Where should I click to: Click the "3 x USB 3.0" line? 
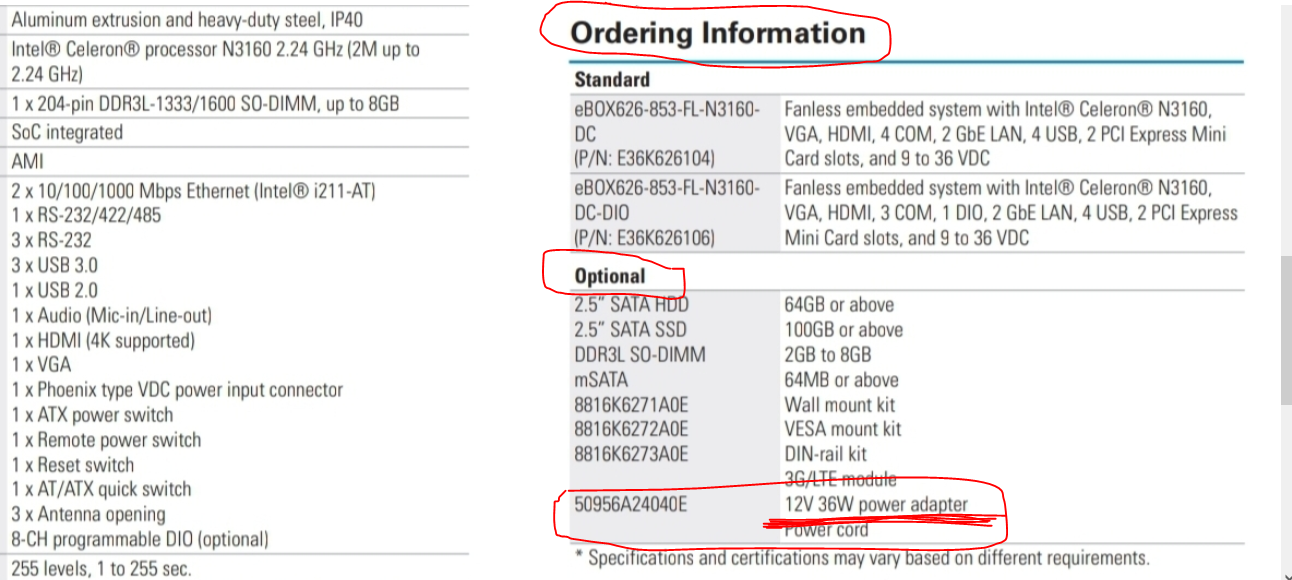coord(55,266)
